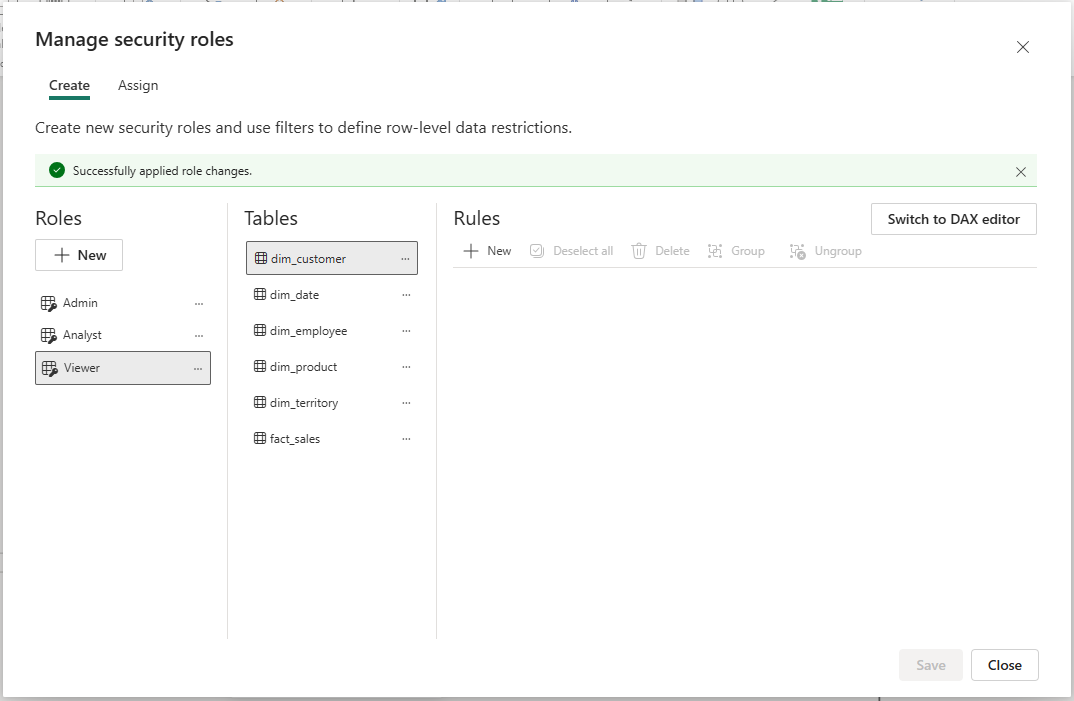
Task: Open more options for dim_territory table
Action: click(406, 403)
